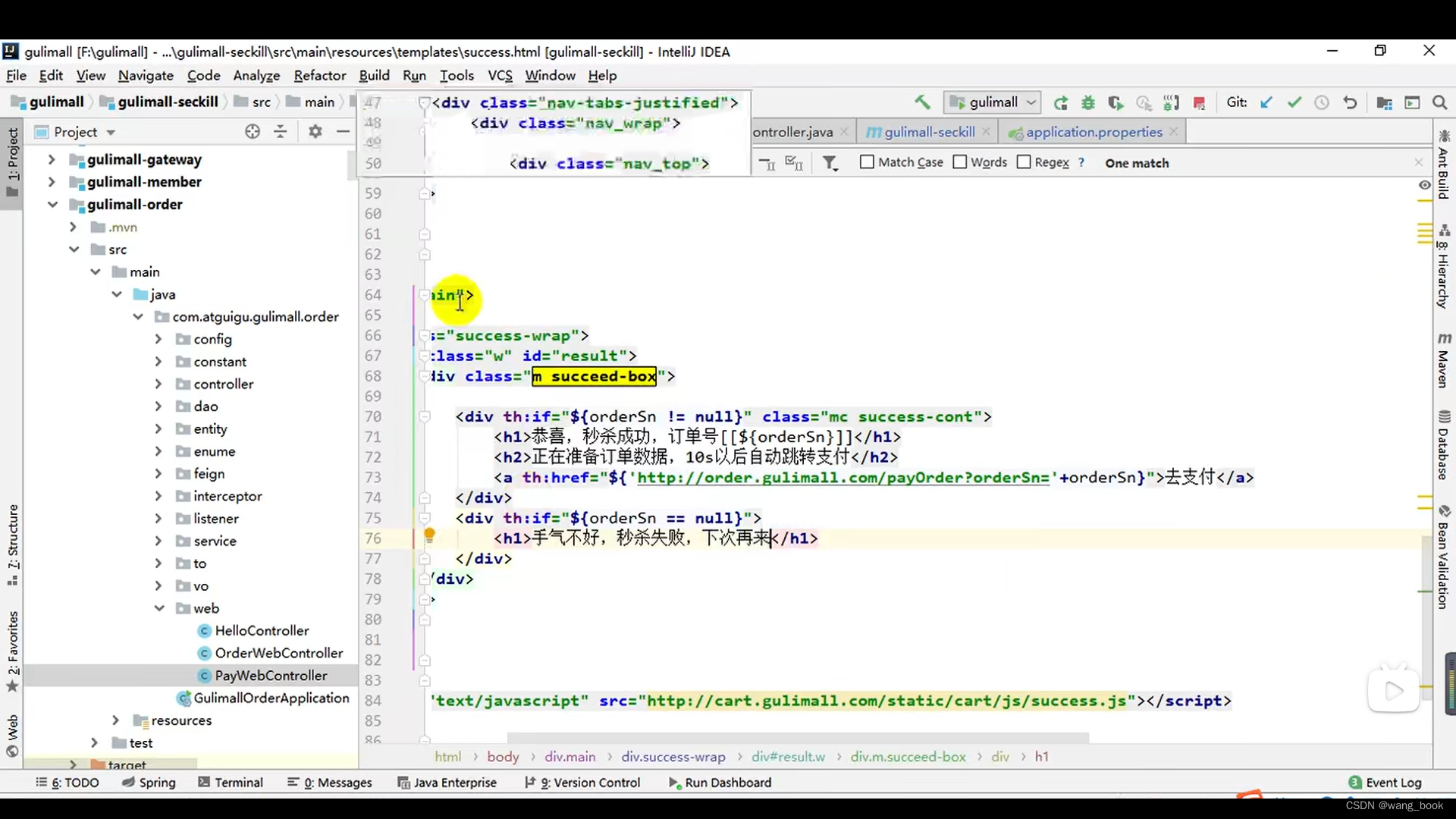Open Project panel settings gear
Screen dimensions: 1456x819
(315, 132)
